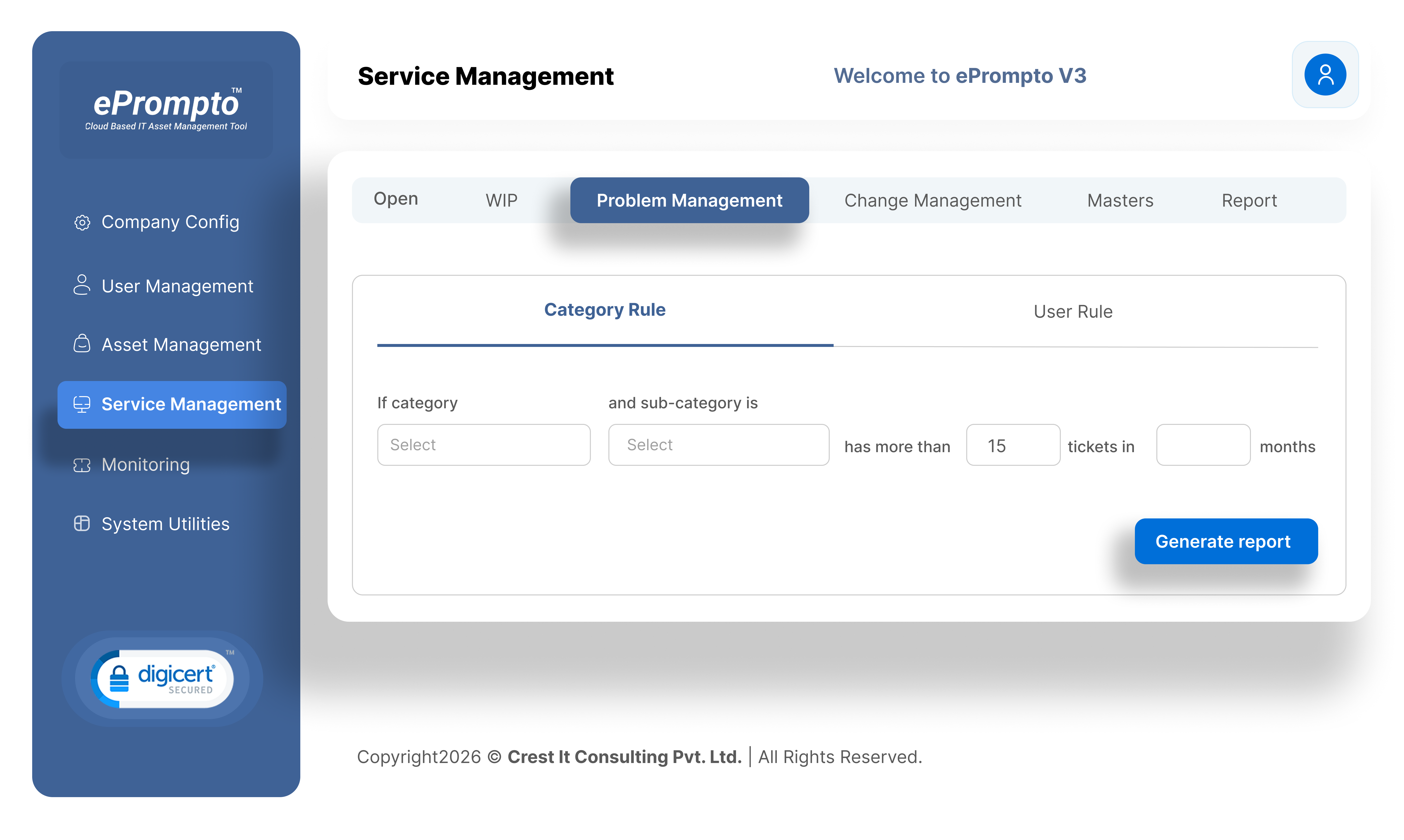Click the Monitoring ticket icon
The height and width of the screenshot is (840, 1404).
pos(82,465)
